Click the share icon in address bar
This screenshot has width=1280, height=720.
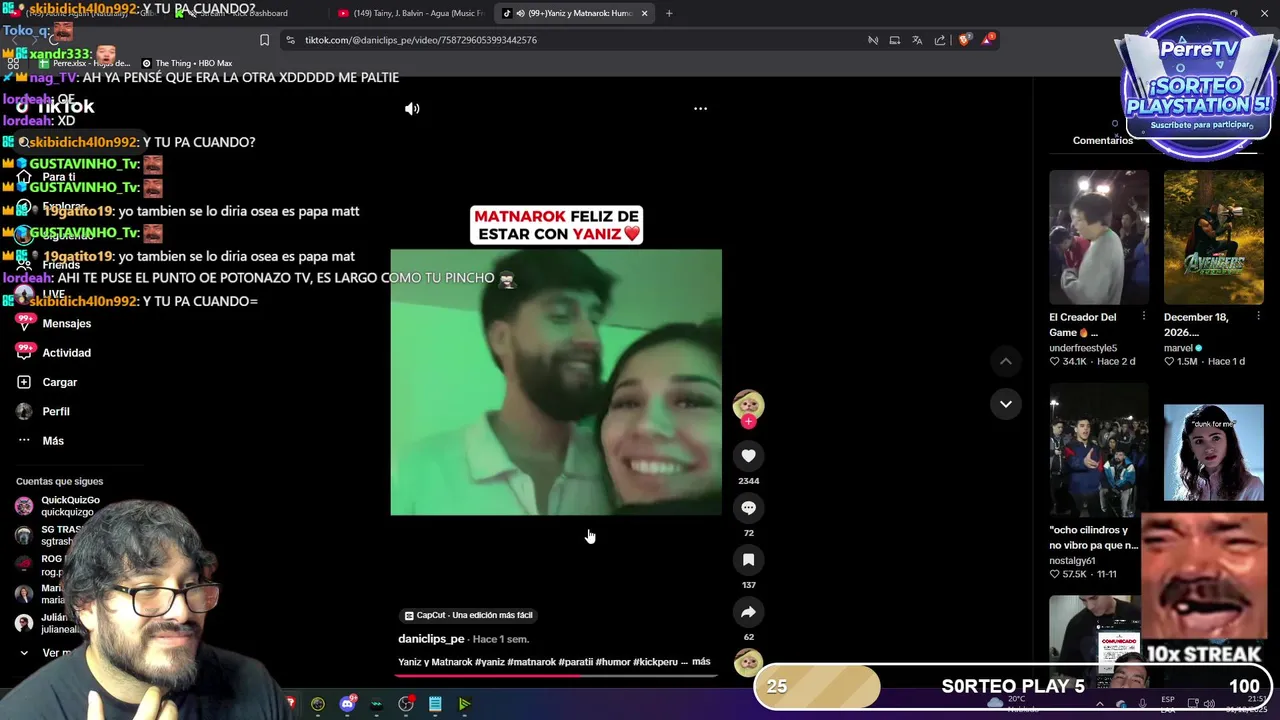pos(940,40)
